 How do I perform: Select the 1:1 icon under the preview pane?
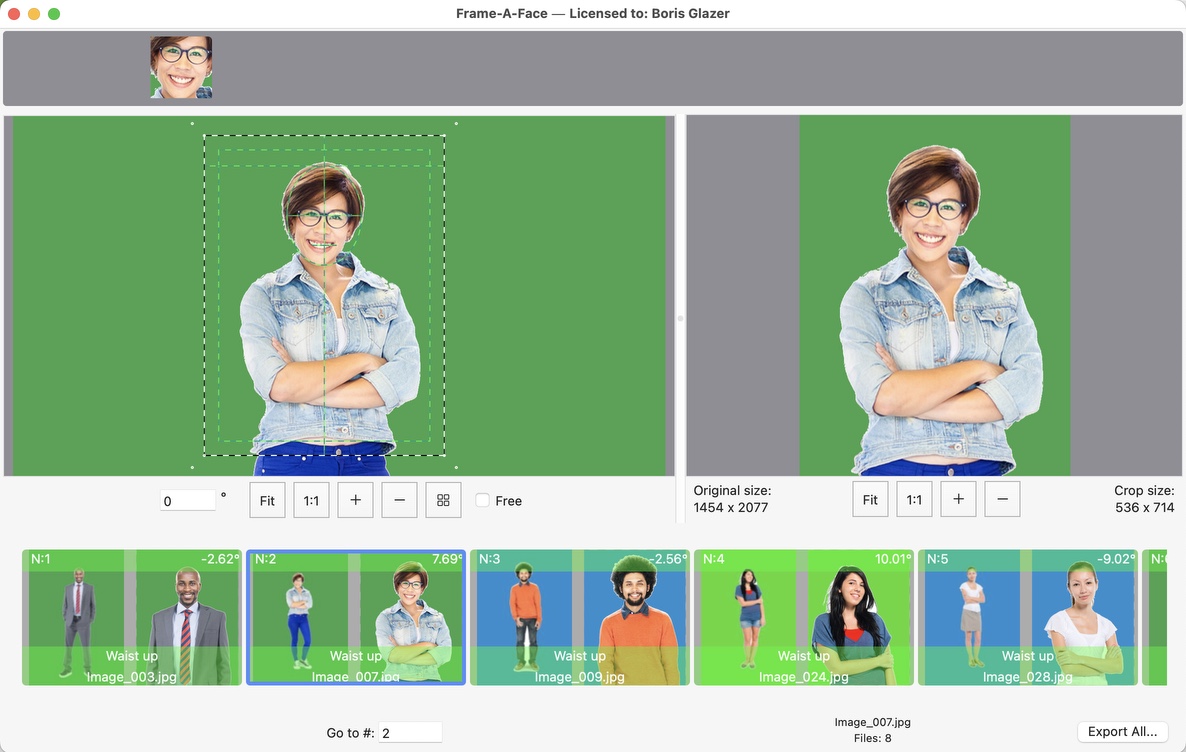914,499
